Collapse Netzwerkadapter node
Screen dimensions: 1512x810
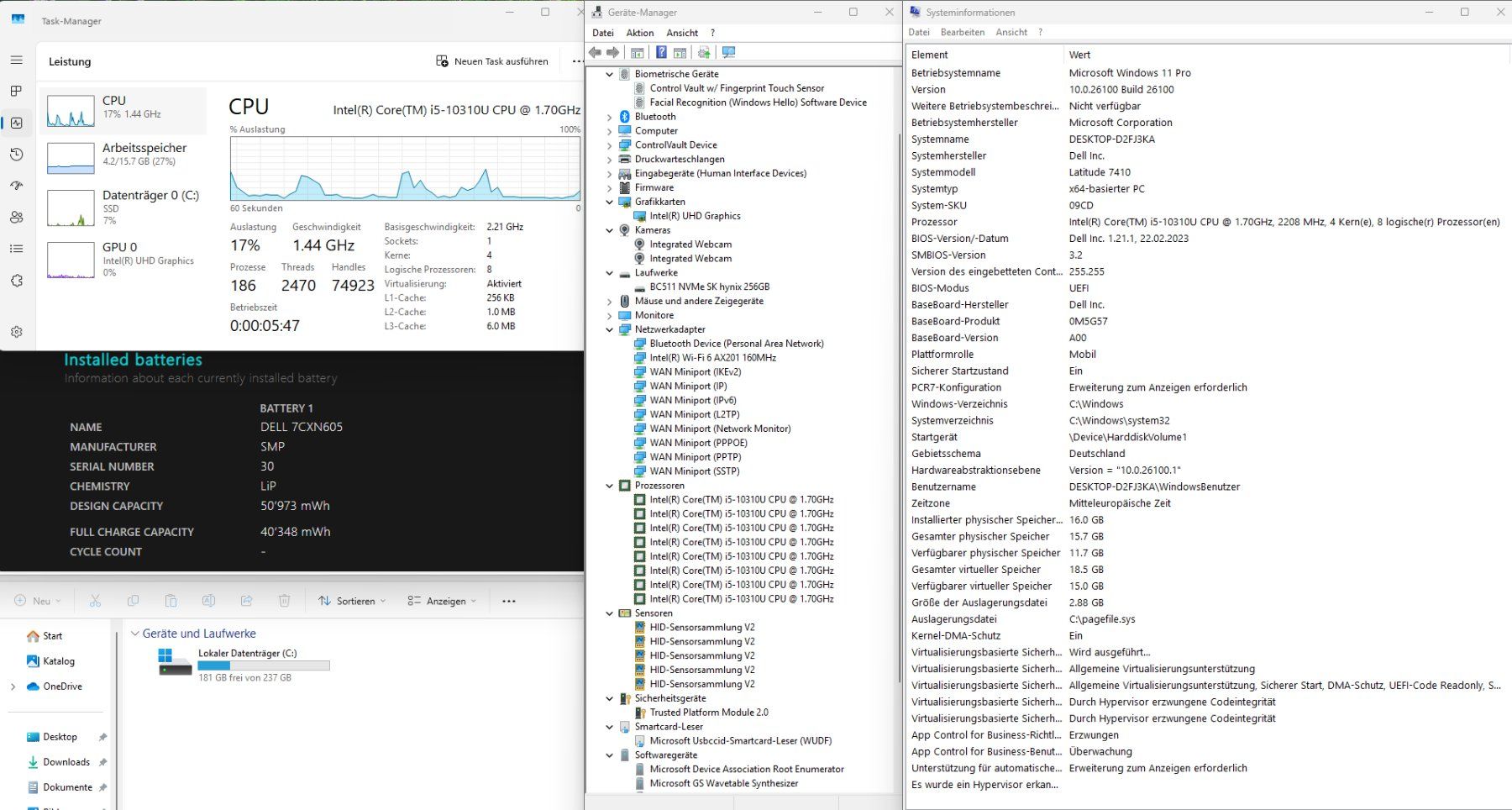pos(610,329)
